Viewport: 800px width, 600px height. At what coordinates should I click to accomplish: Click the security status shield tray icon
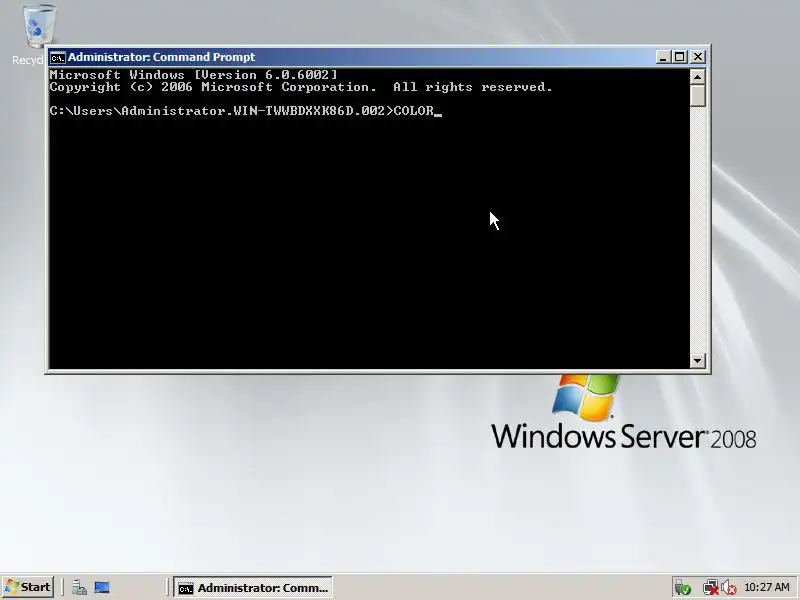[x=682, y=588]
